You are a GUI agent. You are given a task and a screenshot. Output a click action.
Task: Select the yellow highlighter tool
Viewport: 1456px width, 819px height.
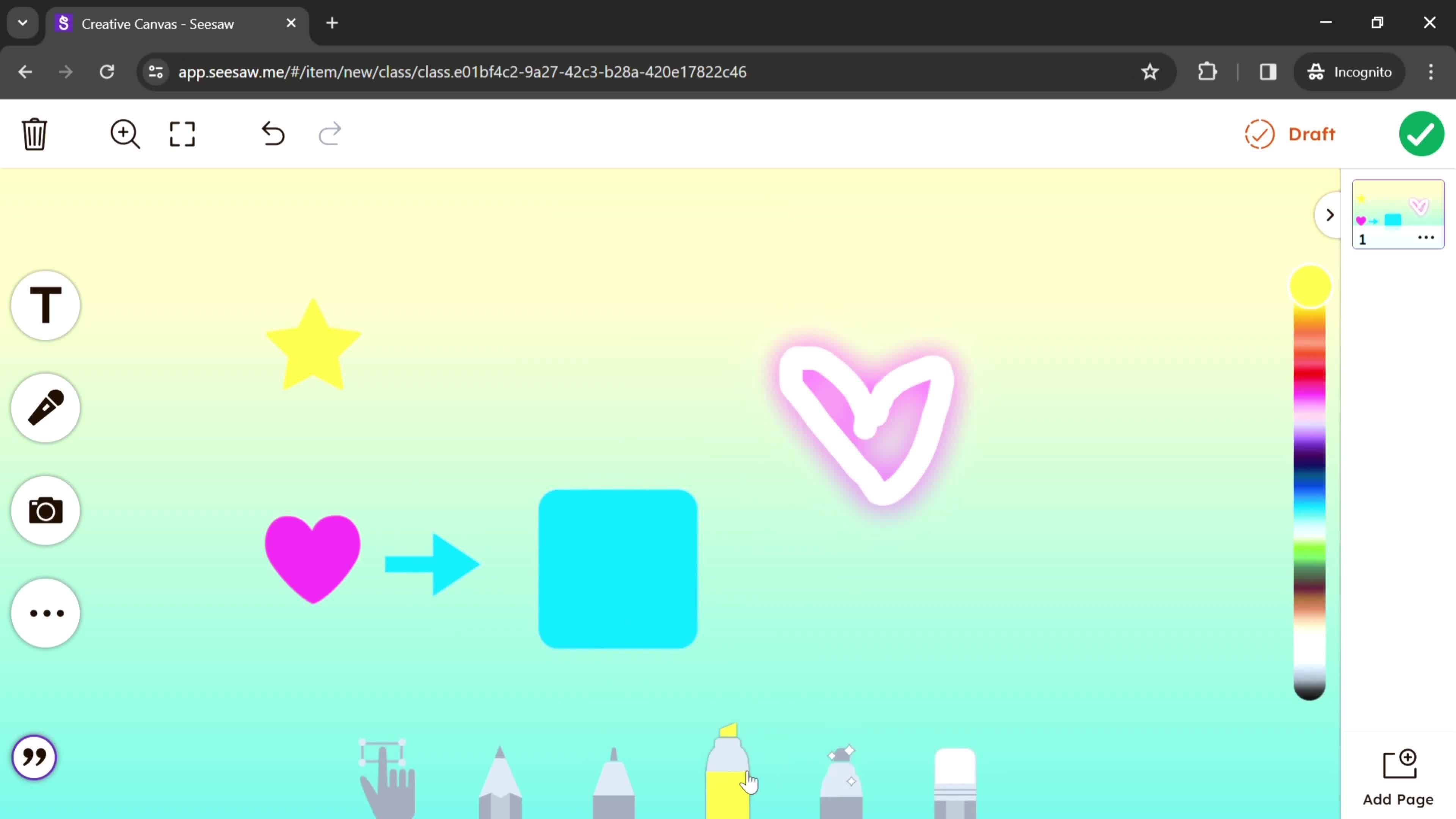pyautogui.click(x=728, y=772)
